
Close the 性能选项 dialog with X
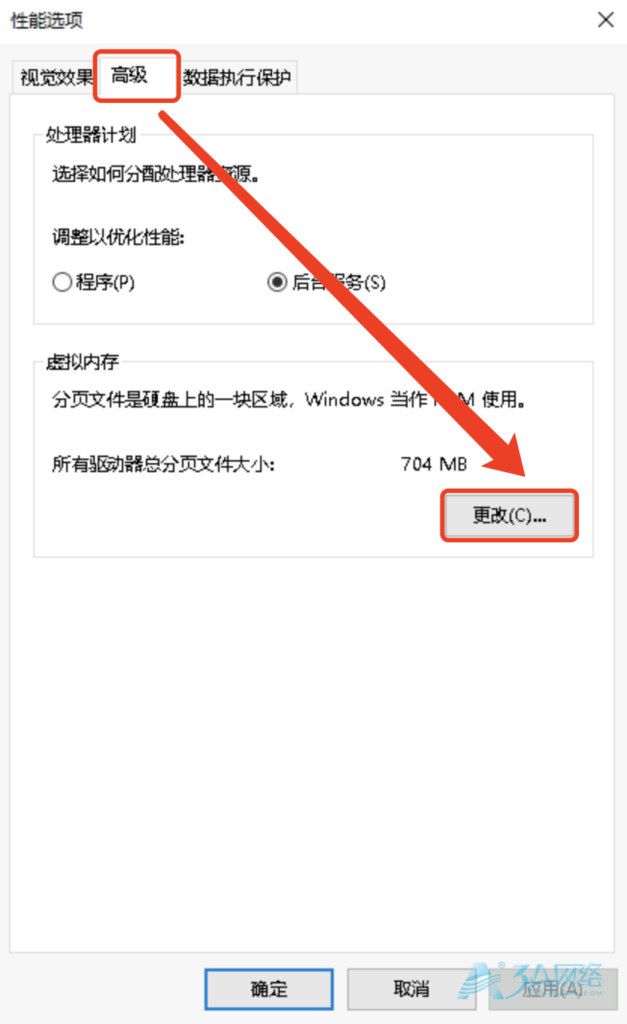[605, 20]
